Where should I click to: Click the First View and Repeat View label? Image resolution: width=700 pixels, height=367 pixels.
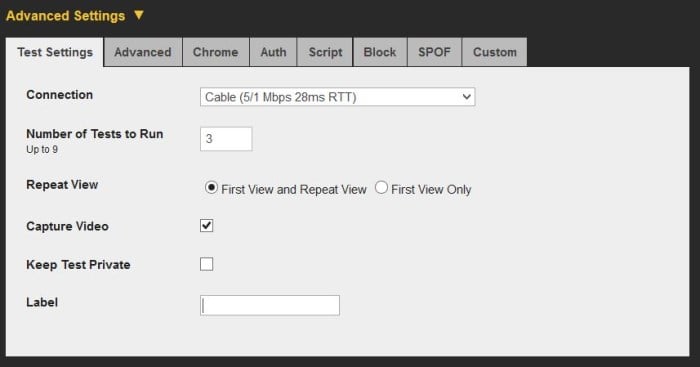[294, 190]
